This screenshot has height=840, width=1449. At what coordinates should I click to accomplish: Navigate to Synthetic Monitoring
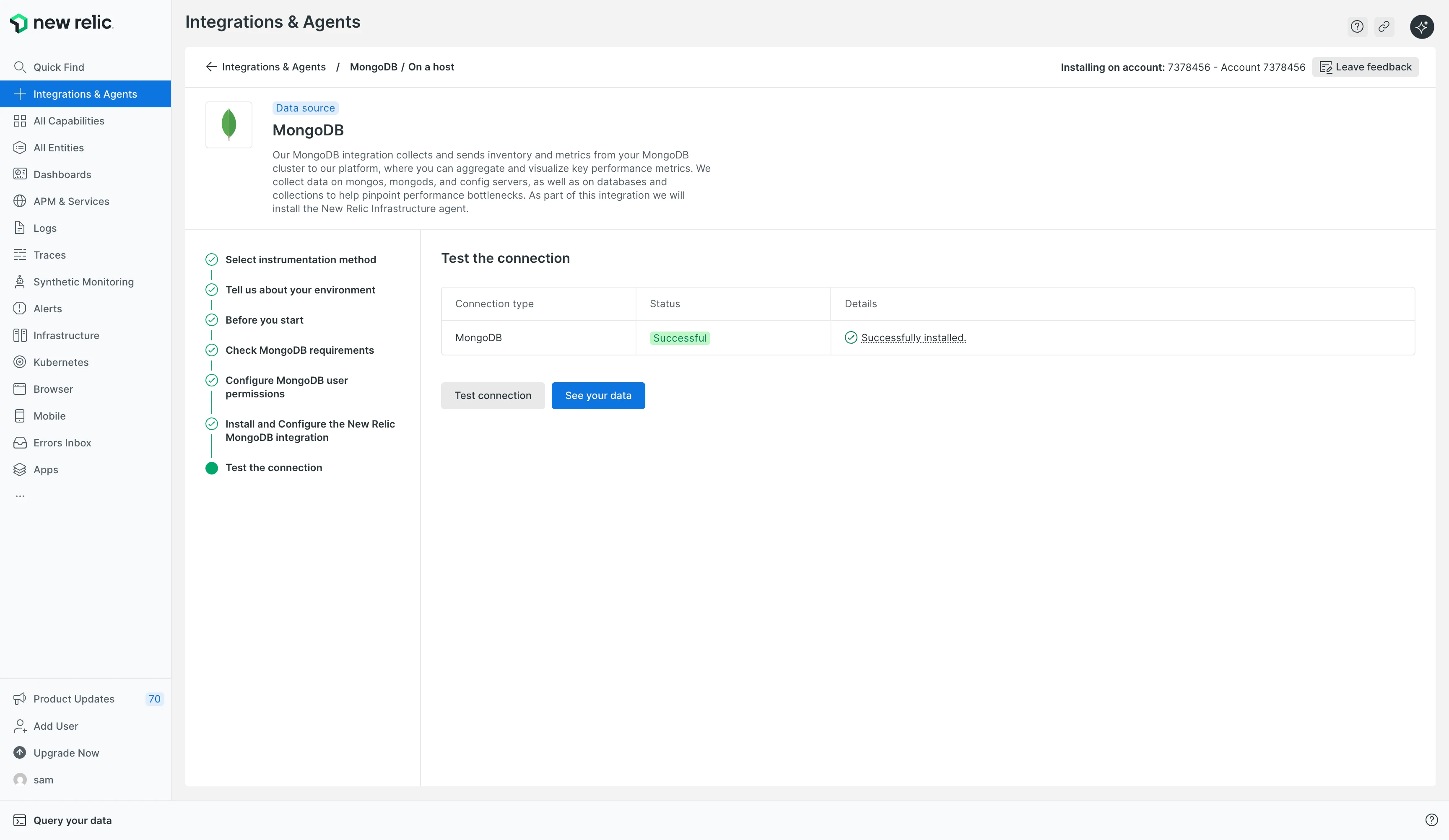click(x=86, y=282)
